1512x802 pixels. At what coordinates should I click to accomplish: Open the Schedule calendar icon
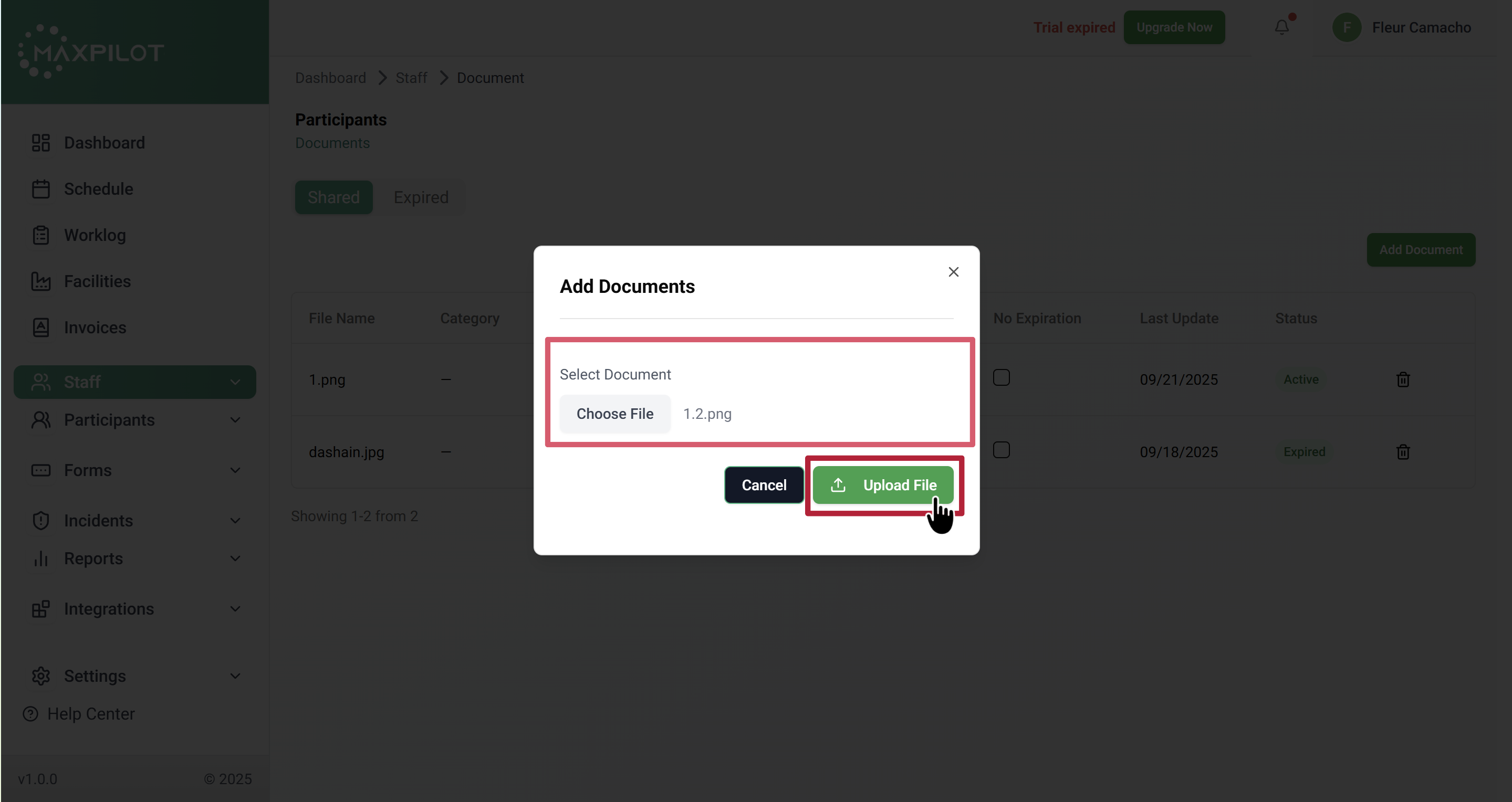pos(40,189)
